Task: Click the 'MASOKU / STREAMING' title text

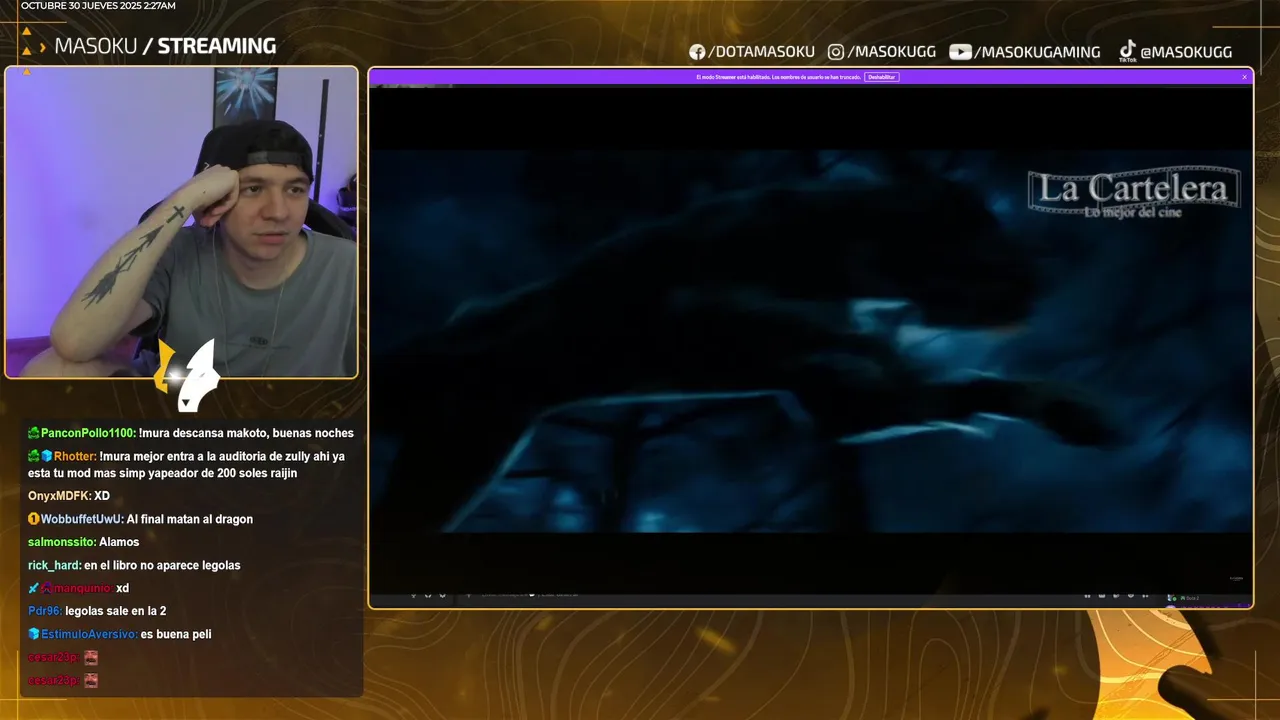Action: point(165,46)
